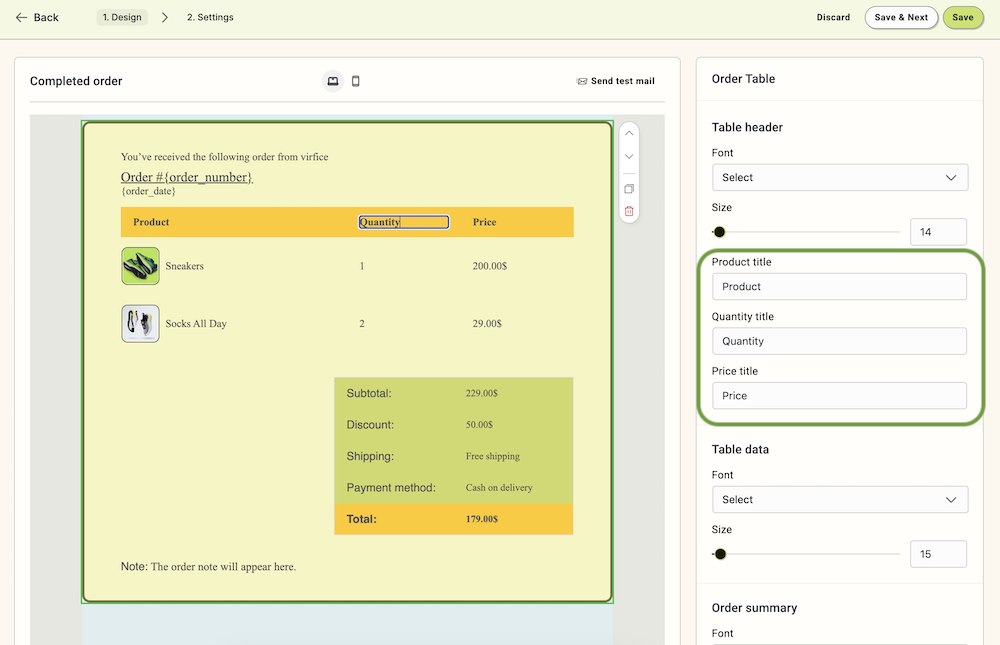Click the Free shipping value

point(492,456)
